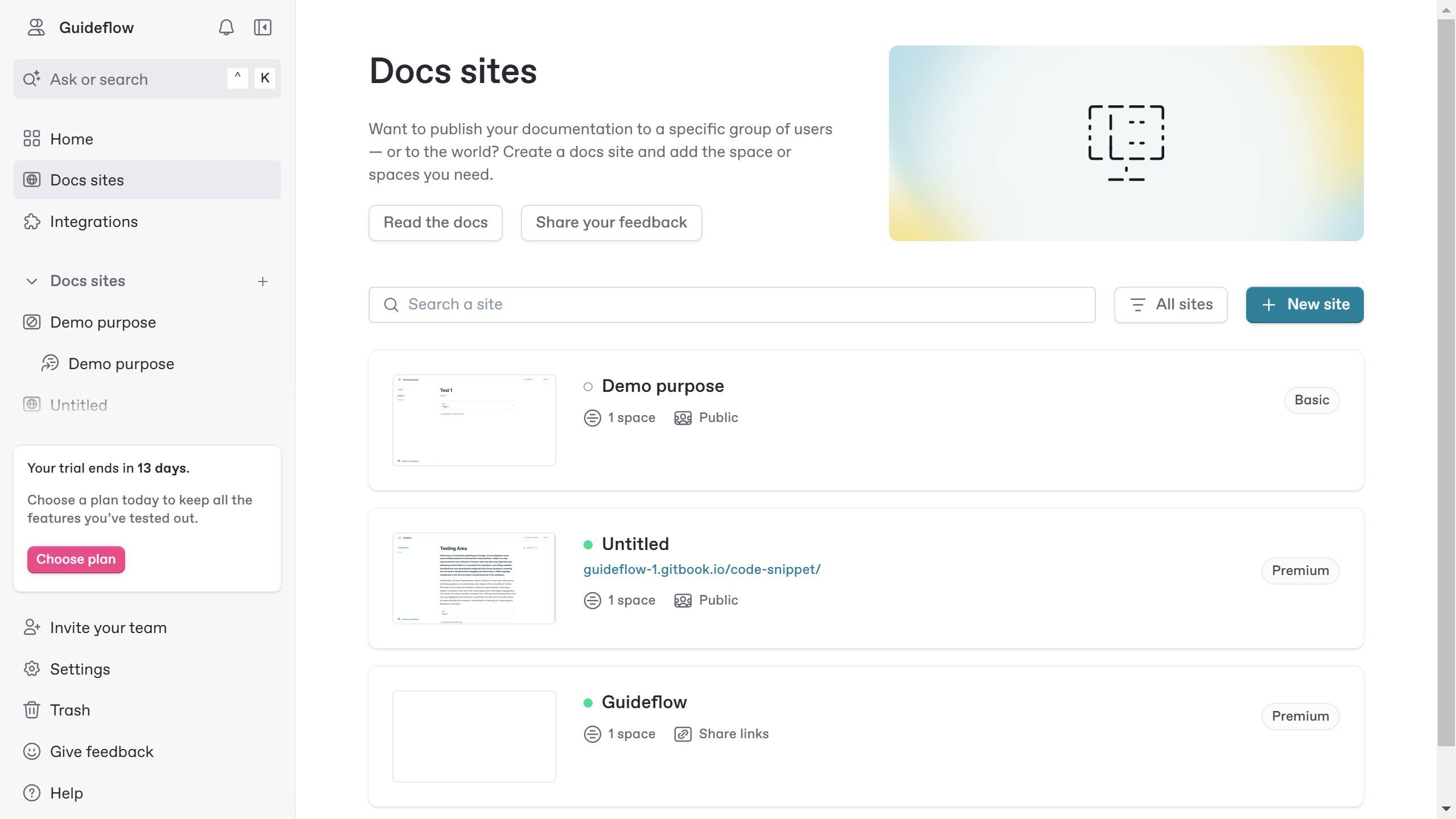Open Help in sidebar
The image size is (1456, 819).
[x=147, y=793]
